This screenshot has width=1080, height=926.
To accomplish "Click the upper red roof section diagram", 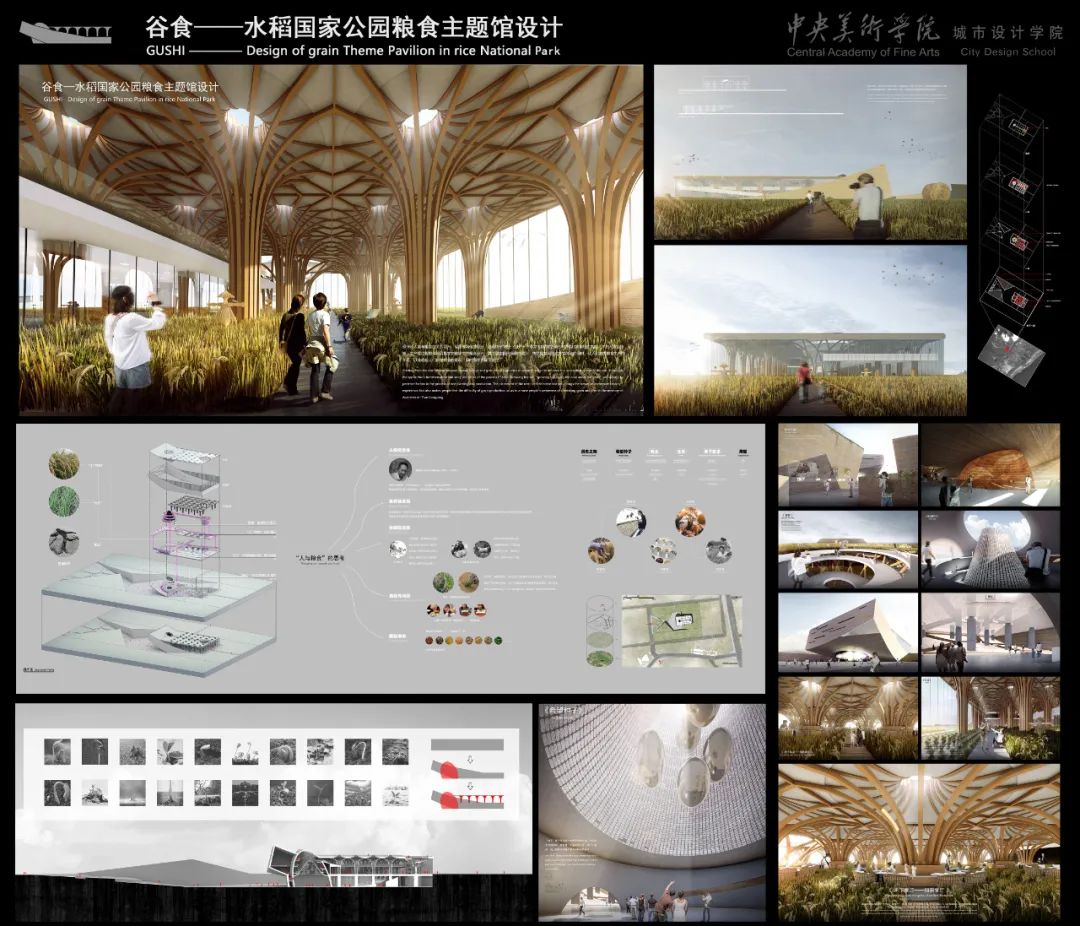I will (x=468, y=756).
